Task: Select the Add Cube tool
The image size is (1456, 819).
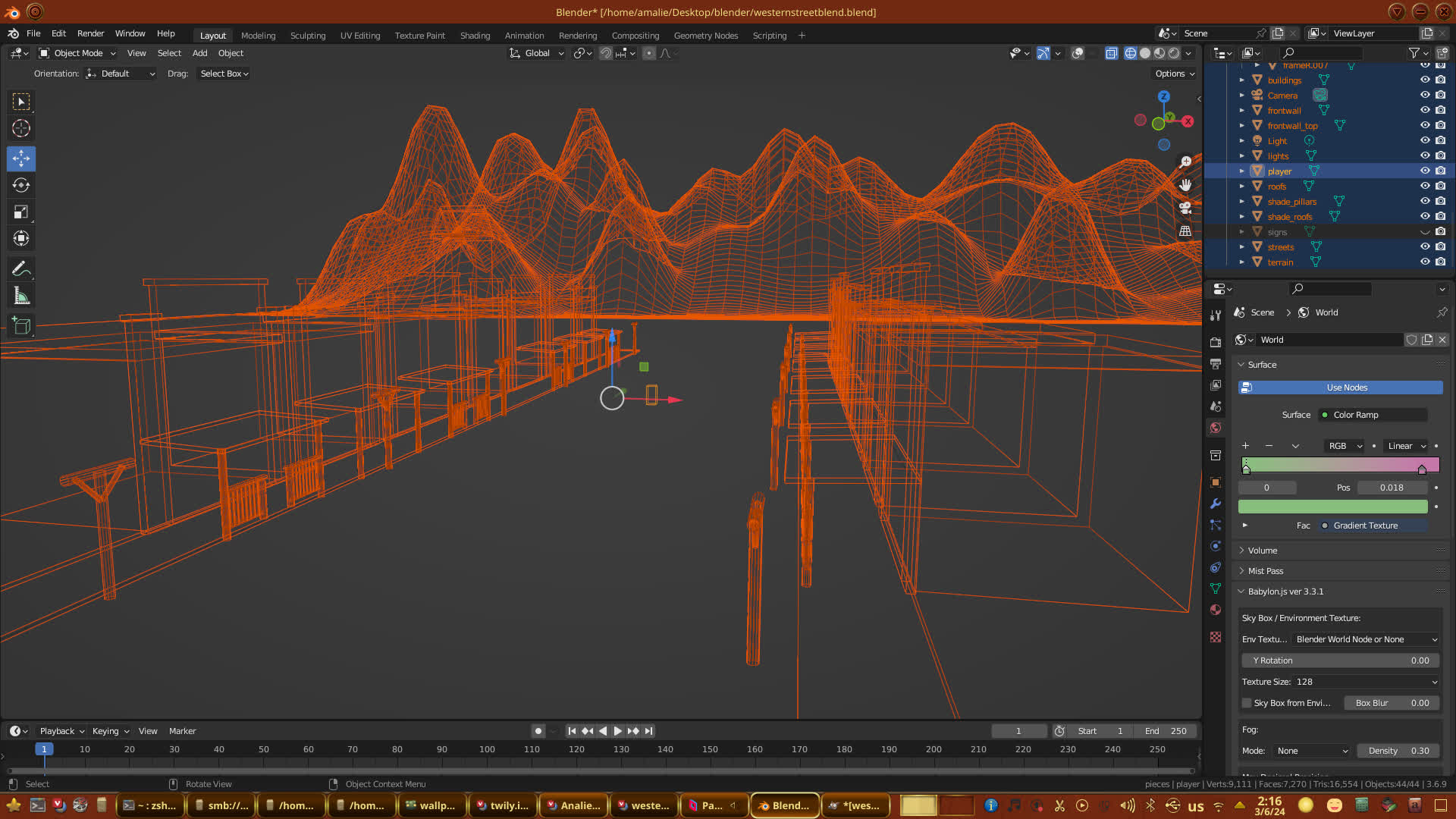Action: pos(21,326)
